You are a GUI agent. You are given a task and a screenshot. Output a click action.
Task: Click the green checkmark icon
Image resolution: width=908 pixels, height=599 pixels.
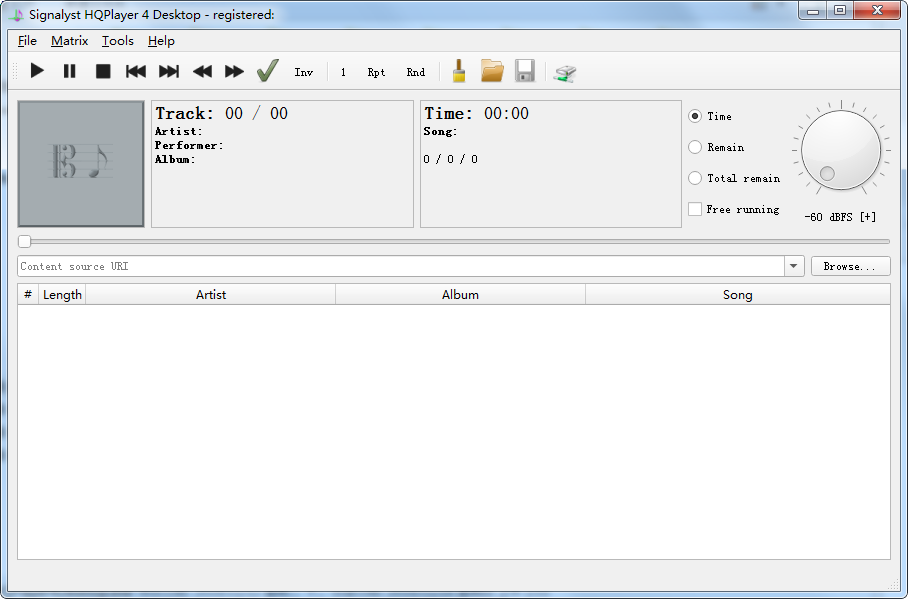point(268,71)
